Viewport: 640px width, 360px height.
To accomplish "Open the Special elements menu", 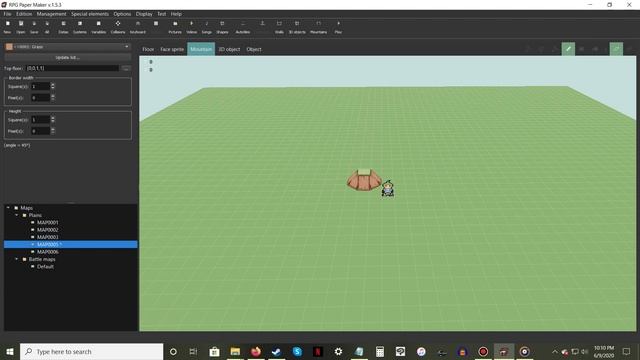I will (x=90, y=14).
